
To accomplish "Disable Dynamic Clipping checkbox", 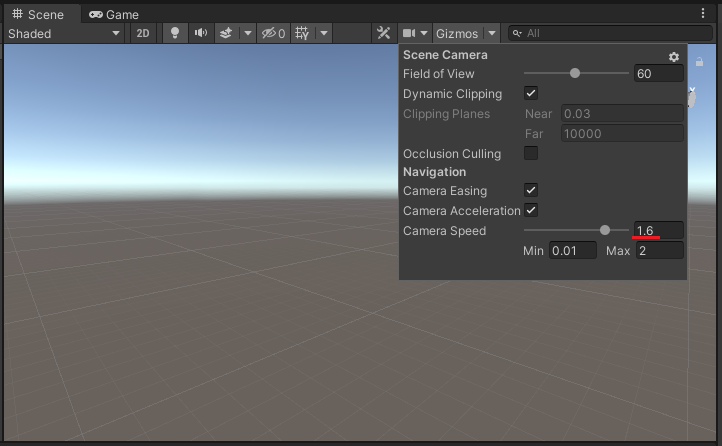I will click(x=531, y=93).
